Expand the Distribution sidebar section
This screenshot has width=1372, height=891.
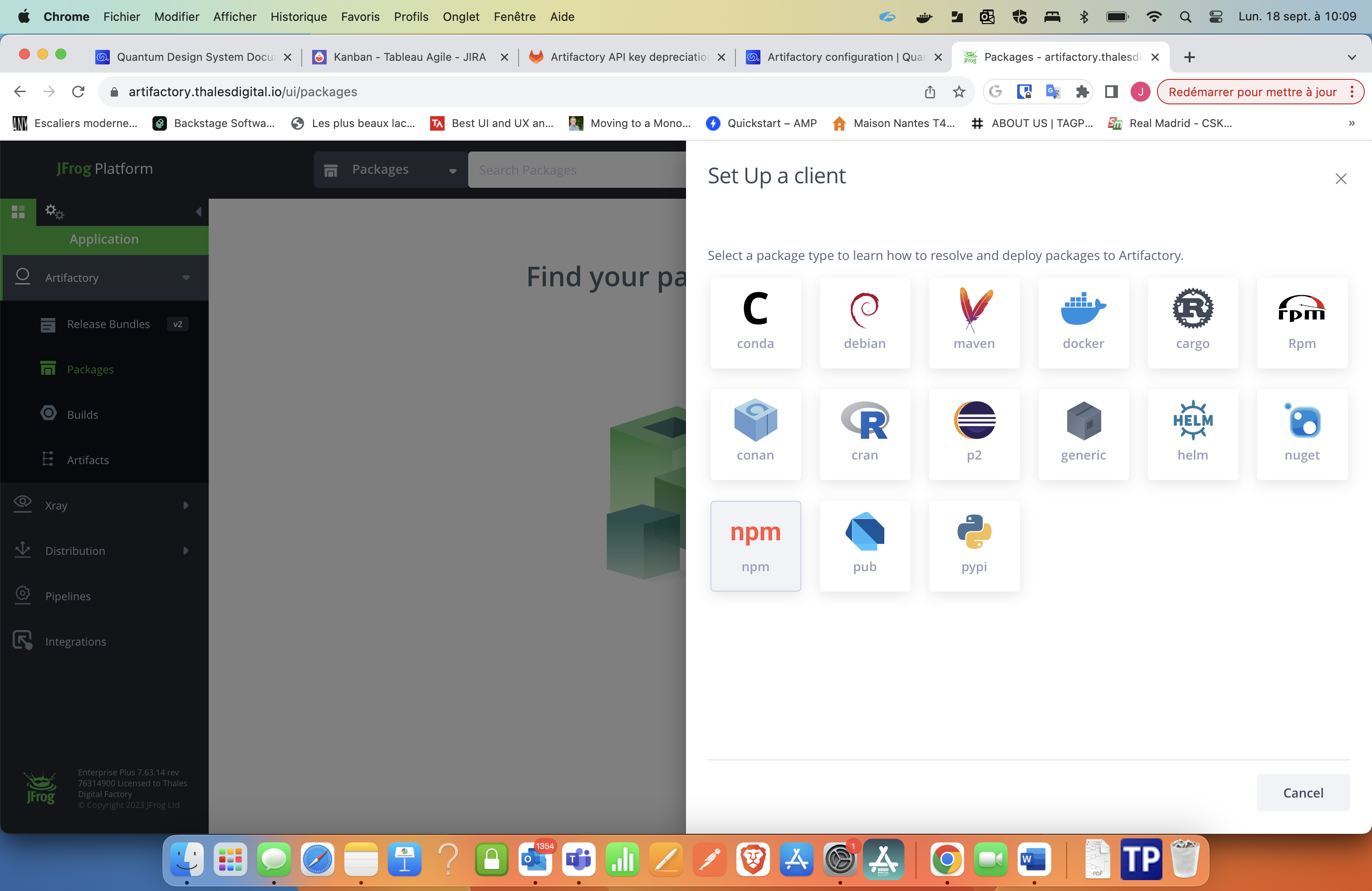pos(186,550)
